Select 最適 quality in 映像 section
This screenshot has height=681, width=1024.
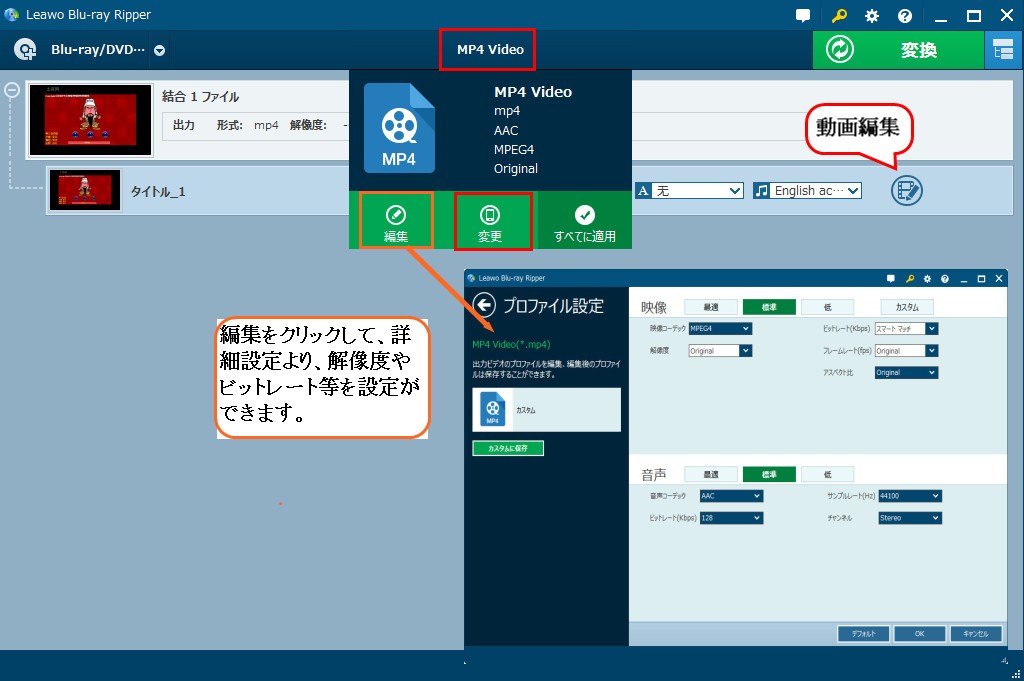[711, 307]
